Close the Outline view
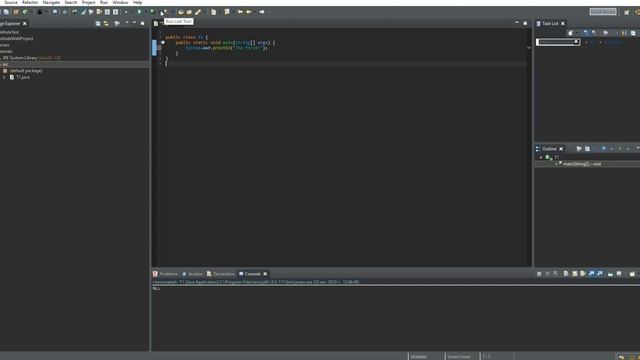Screen dimensions: 640x360 pyautogui.click(x=561, y=149)
